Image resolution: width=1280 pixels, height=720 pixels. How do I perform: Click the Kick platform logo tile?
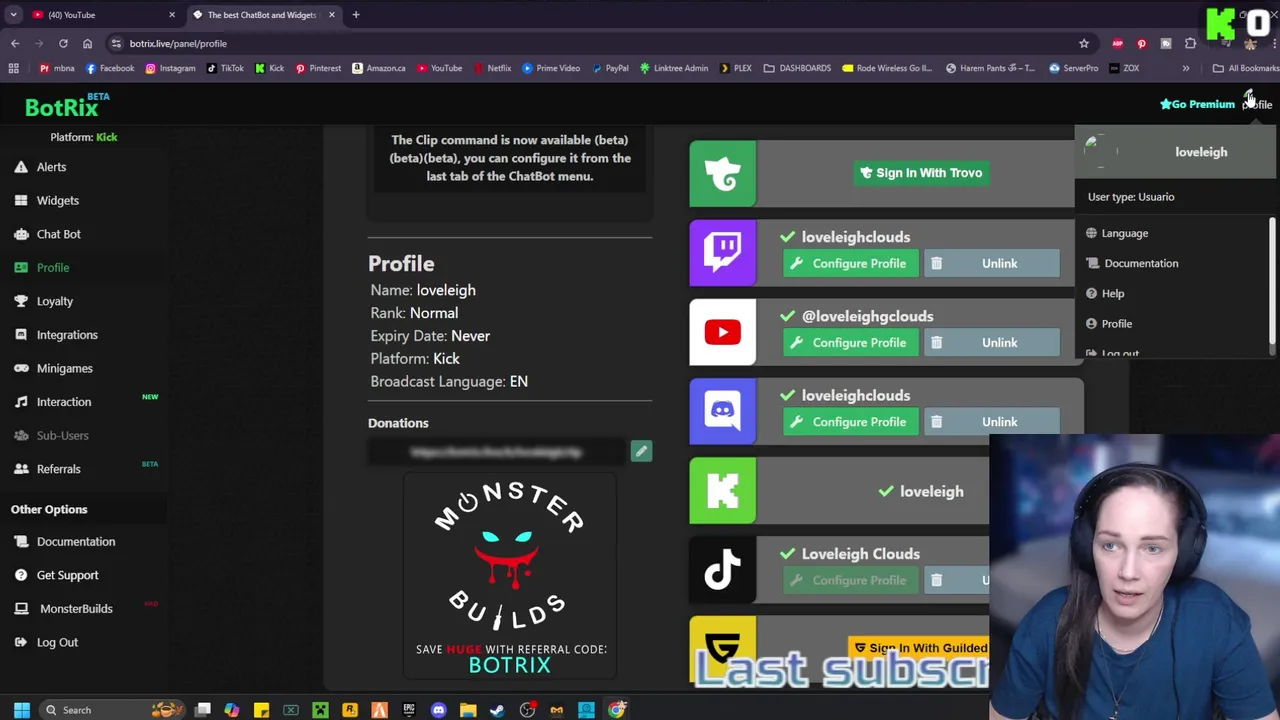coord(722,491)
